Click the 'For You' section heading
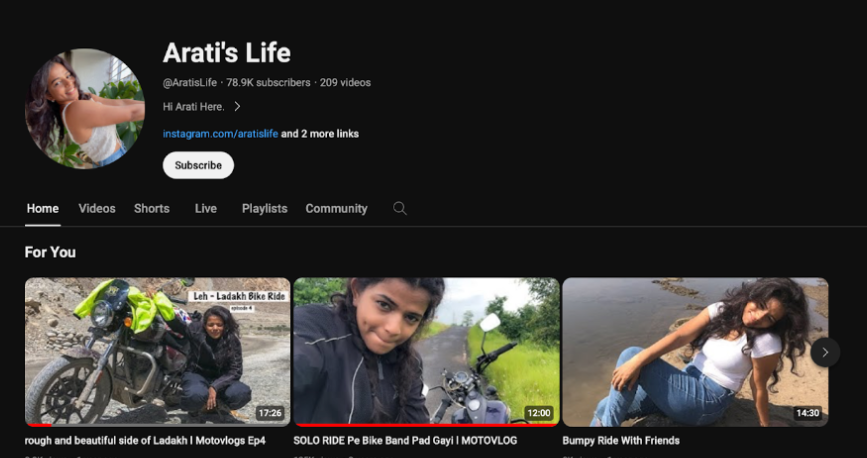The height and width of the screenshot is (458, 867). click(x=50, y=252)
